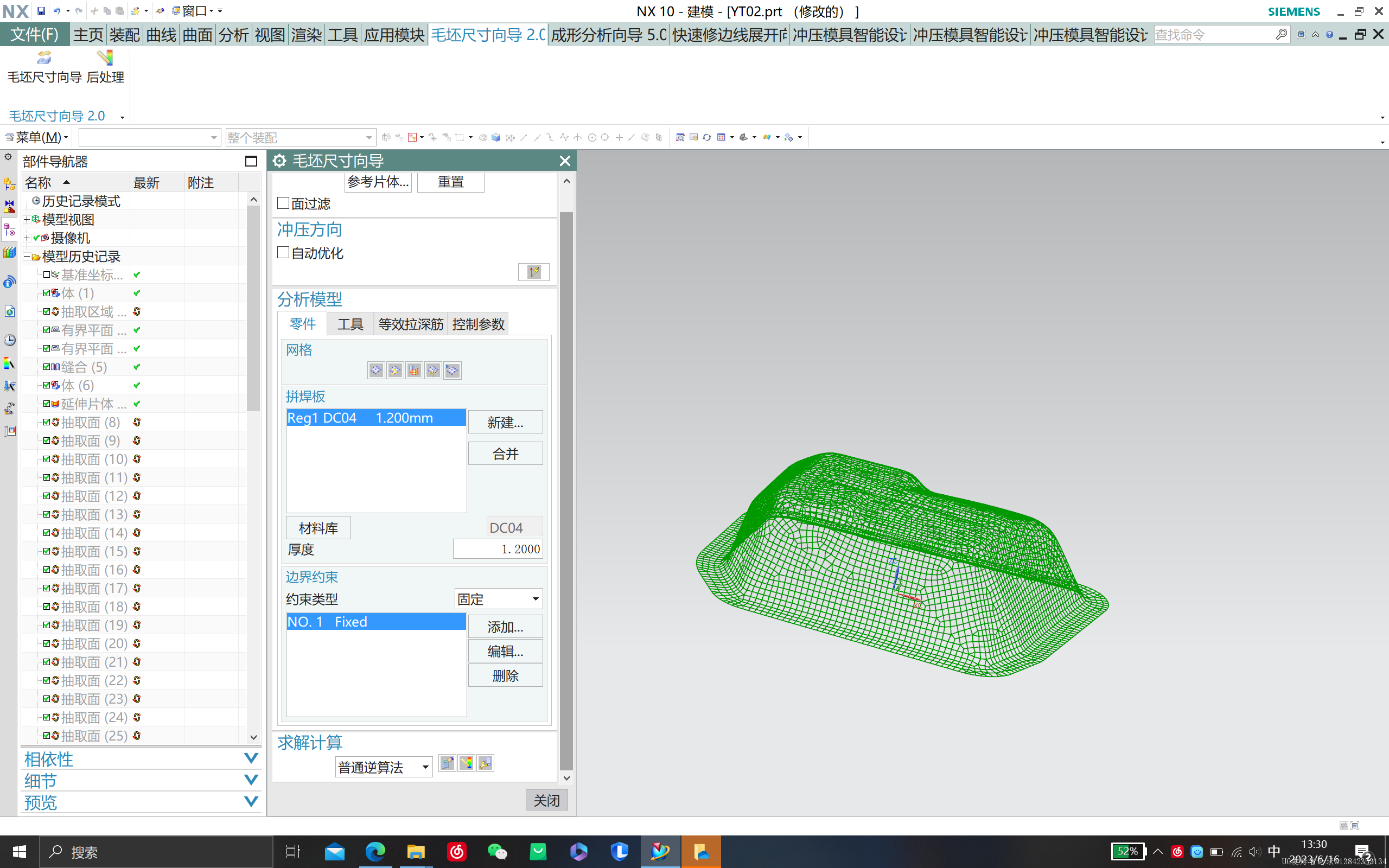Click the fourth mesh icon under 网格
The height and width of the screenshot is (868, 1389).
coord(433,371)
